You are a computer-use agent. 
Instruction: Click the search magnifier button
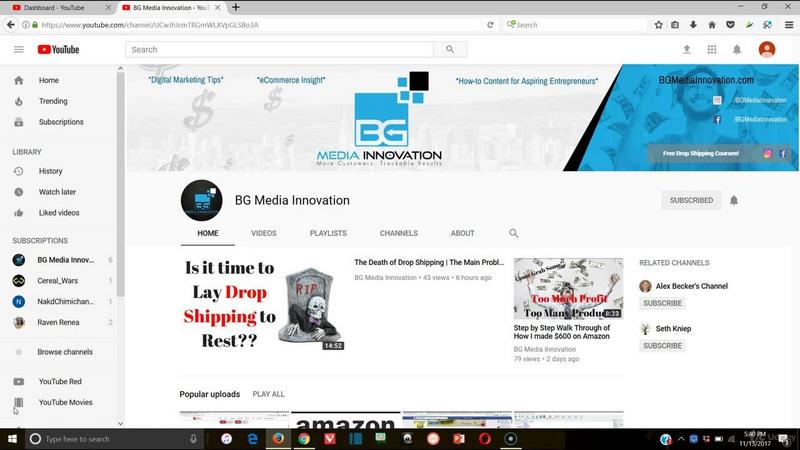(x=449, y=49)
